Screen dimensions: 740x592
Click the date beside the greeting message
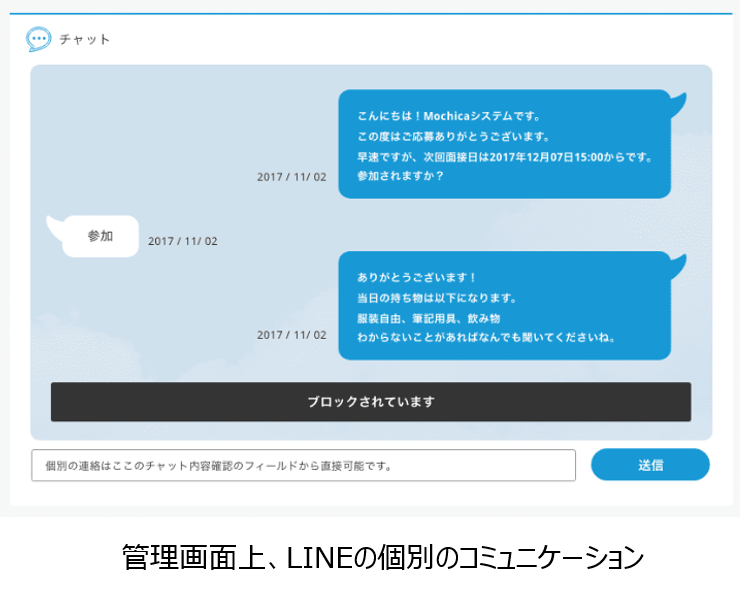click(x=292, y=177)
